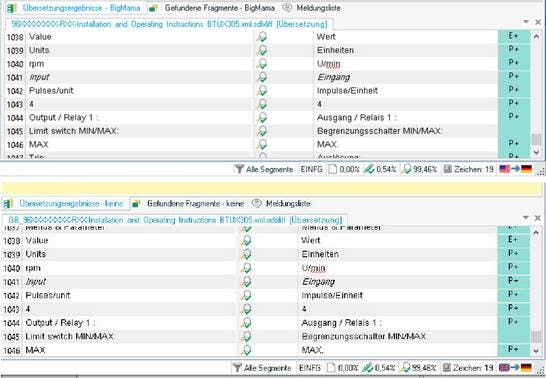Click target 'Begrenzungsschalter MIN/MAX:' in upper editor
This screenshot has width=546, height=378.
tap(380, 131)
